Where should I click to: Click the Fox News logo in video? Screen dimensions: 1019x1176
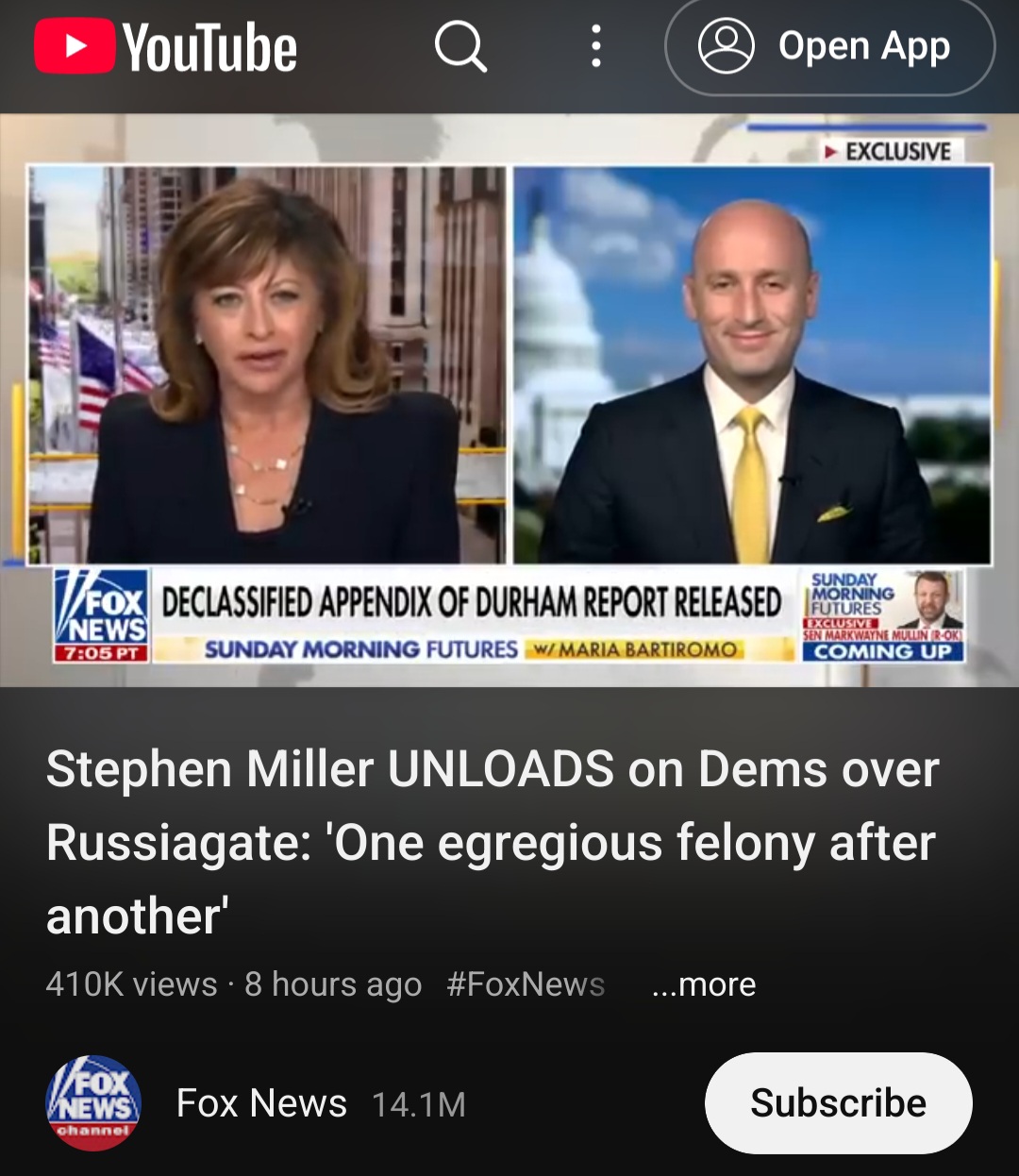pos(101,615)
